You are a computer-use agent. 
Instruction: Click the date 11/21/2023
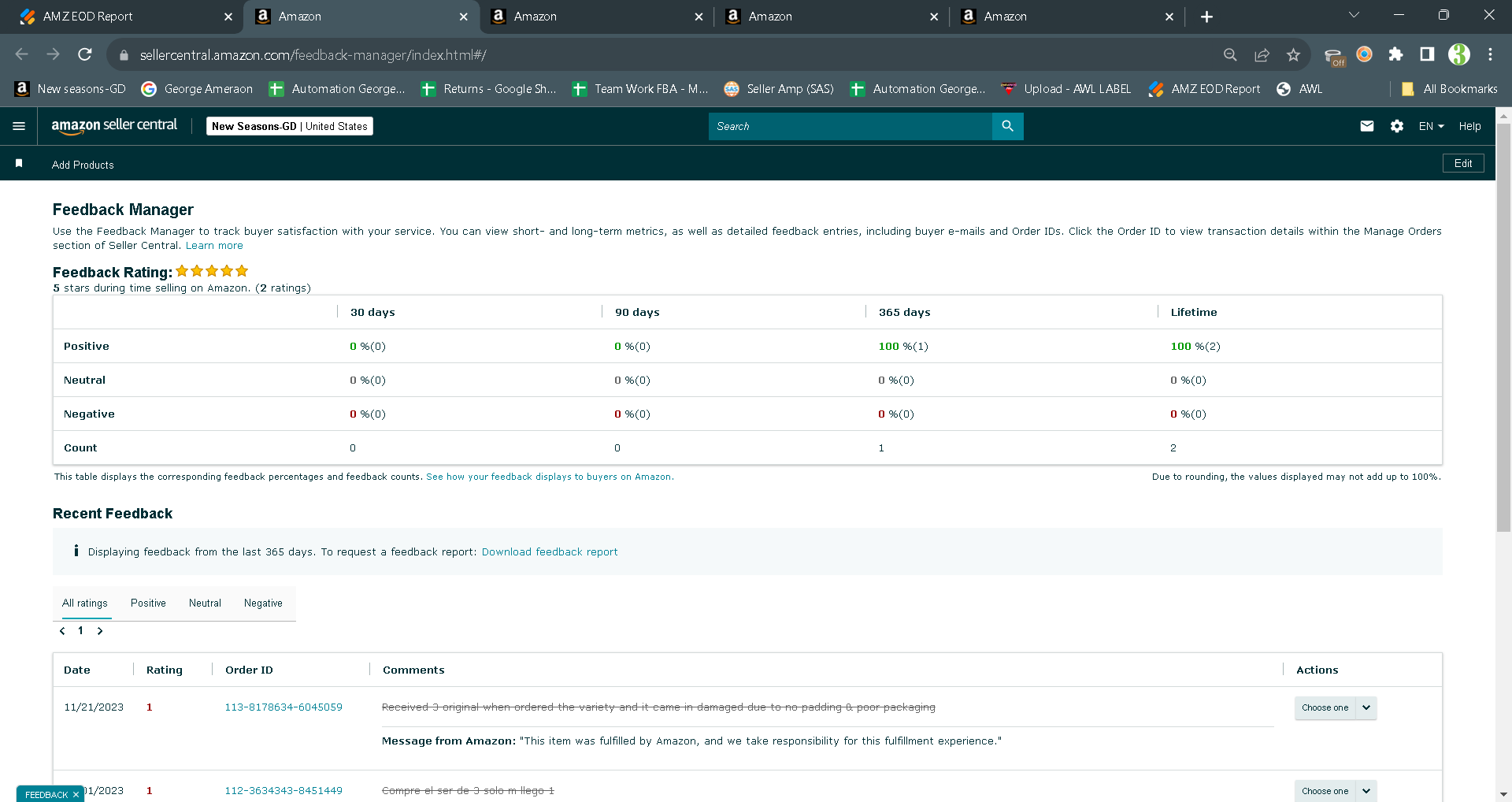[x=94, y=707]
